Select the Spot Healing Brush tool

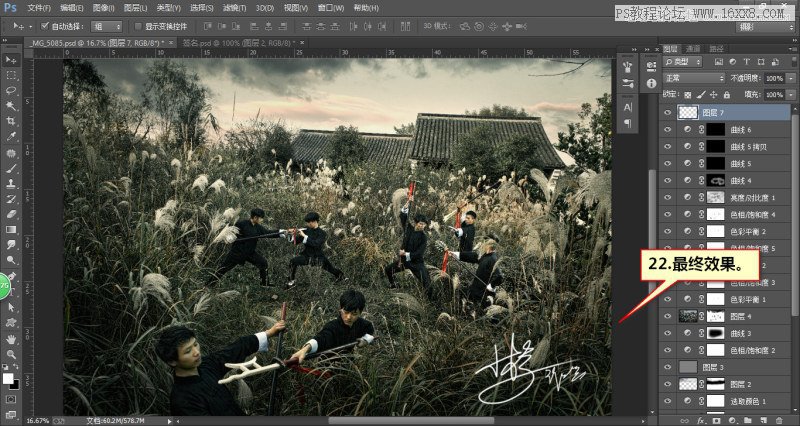11,153
